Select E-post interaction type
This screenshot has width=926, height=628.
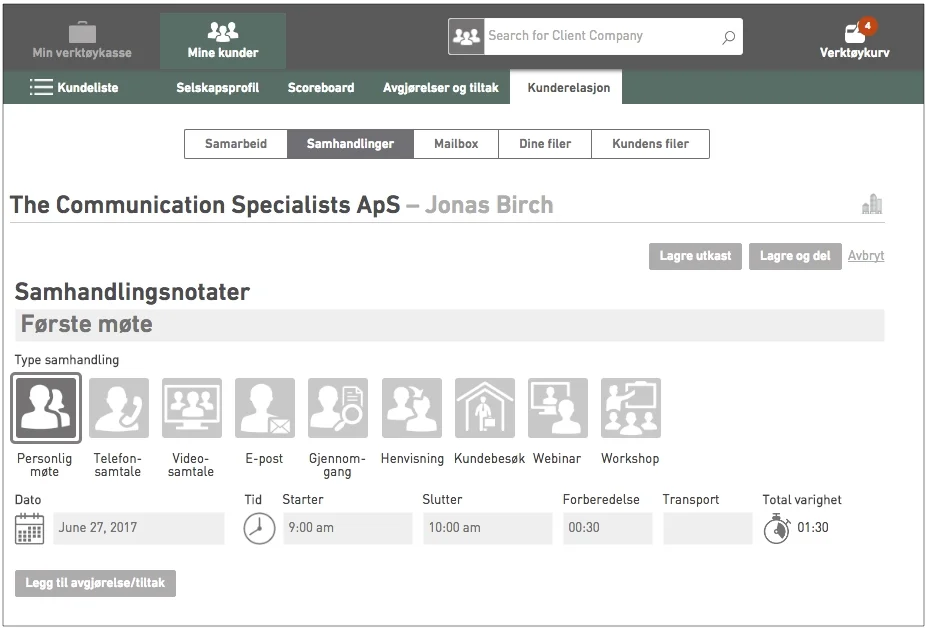tap(265, 408)
